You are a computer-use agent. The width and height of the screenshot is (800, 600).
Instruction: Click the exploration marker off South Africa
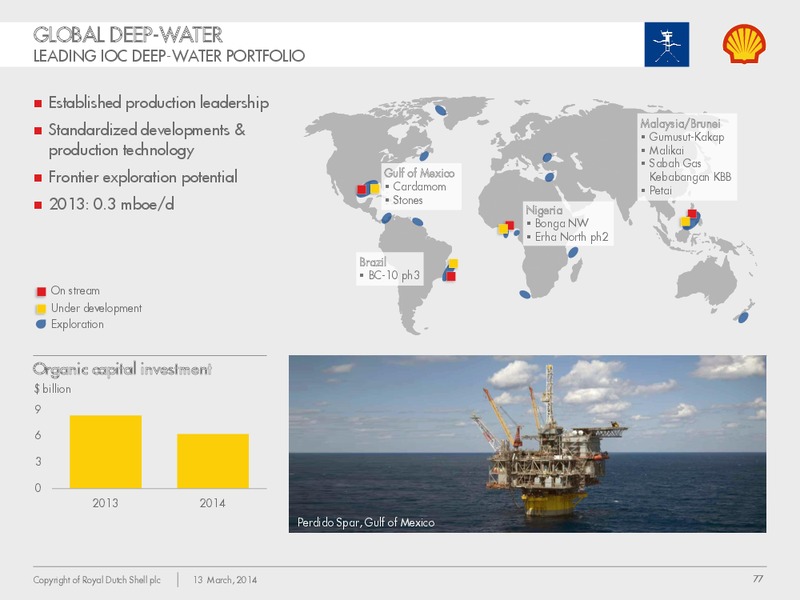[x=525, y=294]
